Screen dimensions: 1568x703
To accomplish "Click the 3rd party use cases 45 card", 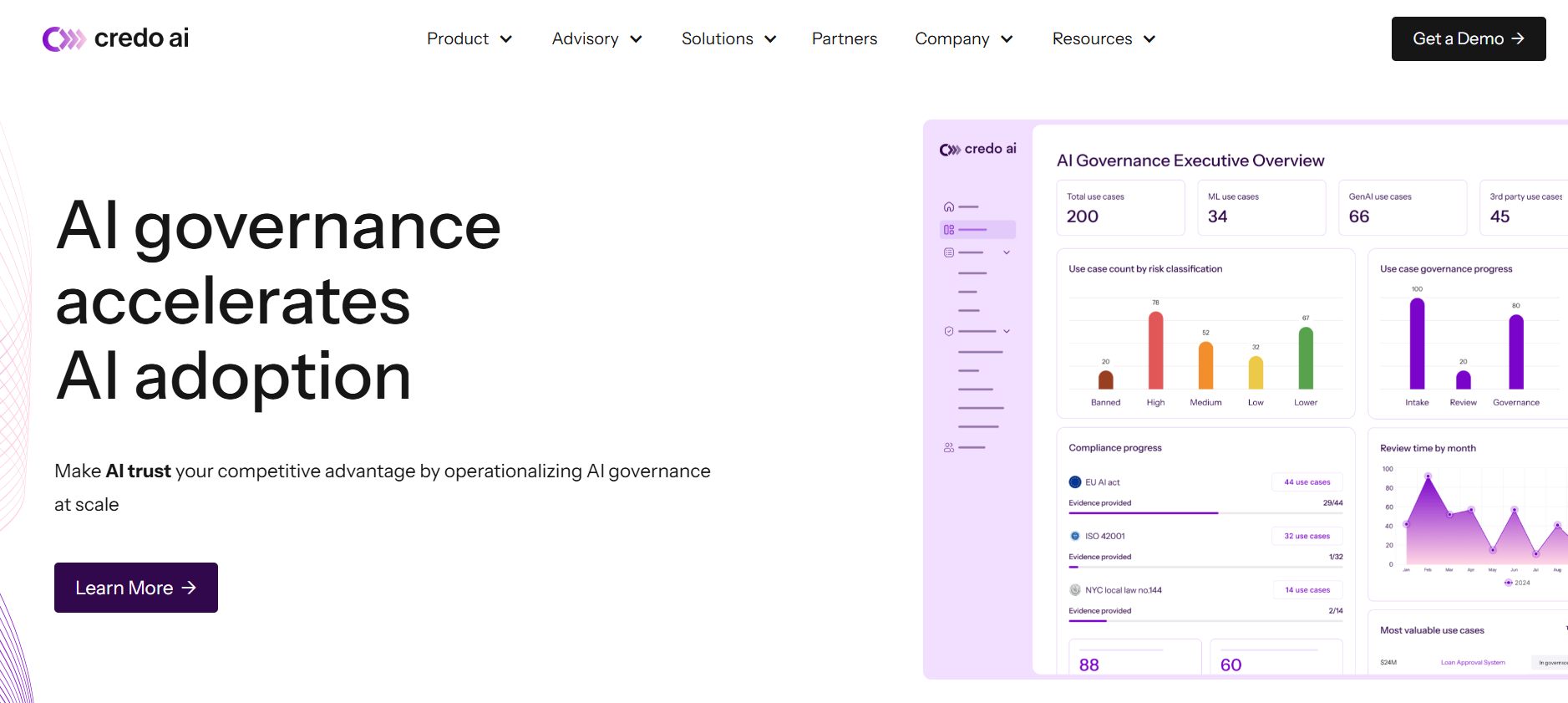I will [x=1524, y=207].
